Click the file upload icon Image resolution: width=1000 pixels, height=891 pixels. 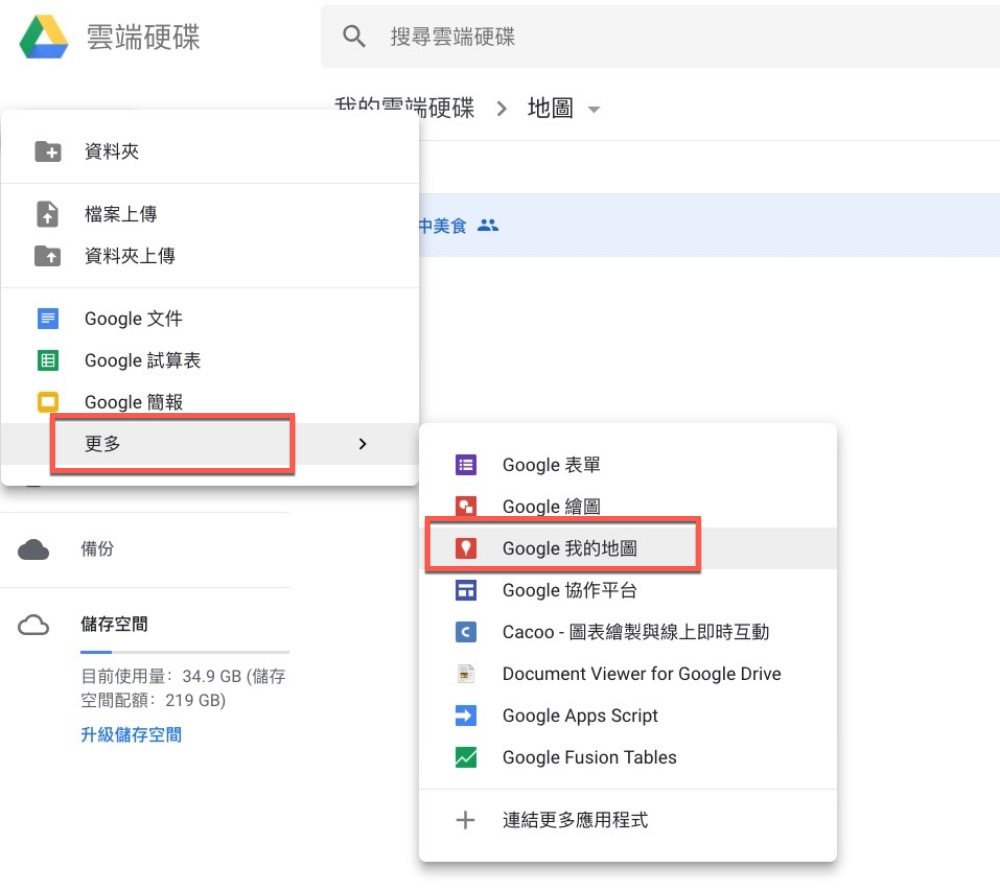(x=48, y=214)
